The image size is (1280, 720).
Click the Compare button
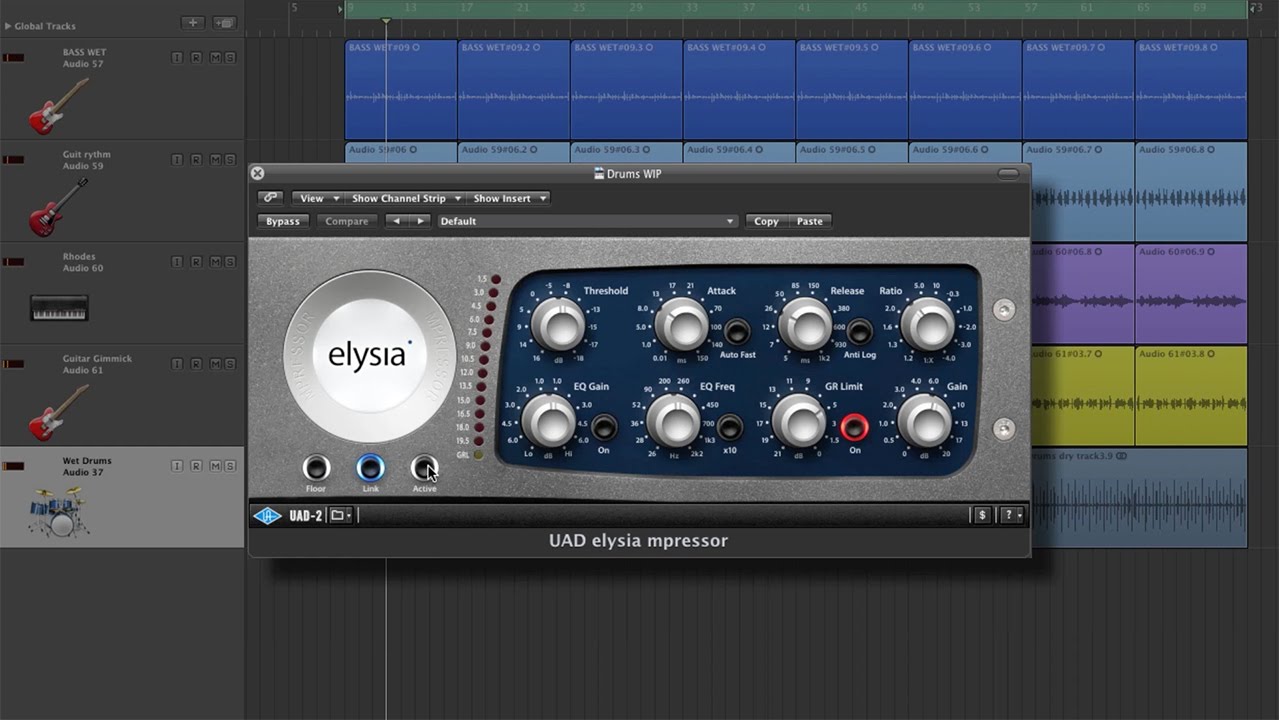pyautogui.click(x=346, y=221)
